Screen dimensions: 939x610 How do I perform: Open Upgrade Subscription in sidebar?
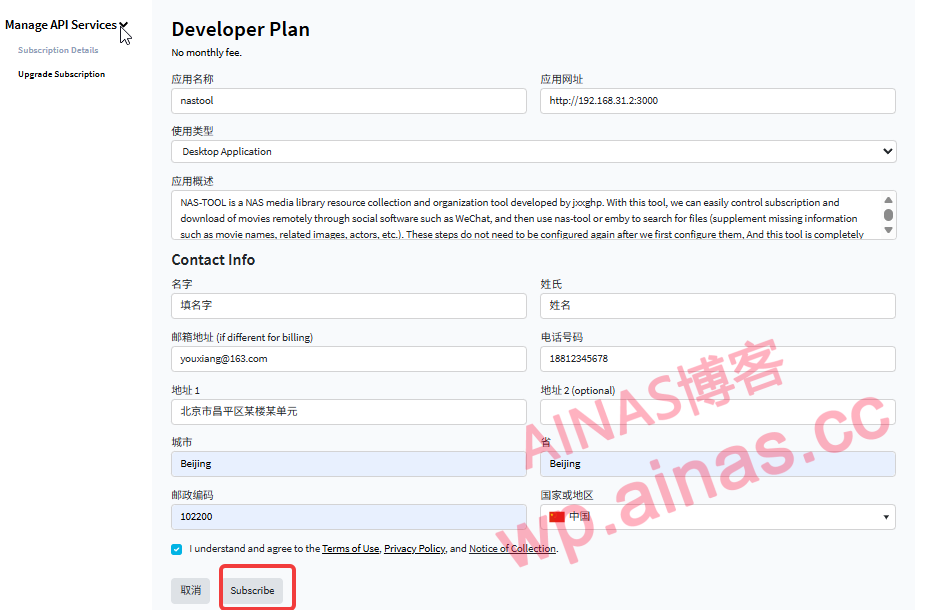[x=62, y=74]
